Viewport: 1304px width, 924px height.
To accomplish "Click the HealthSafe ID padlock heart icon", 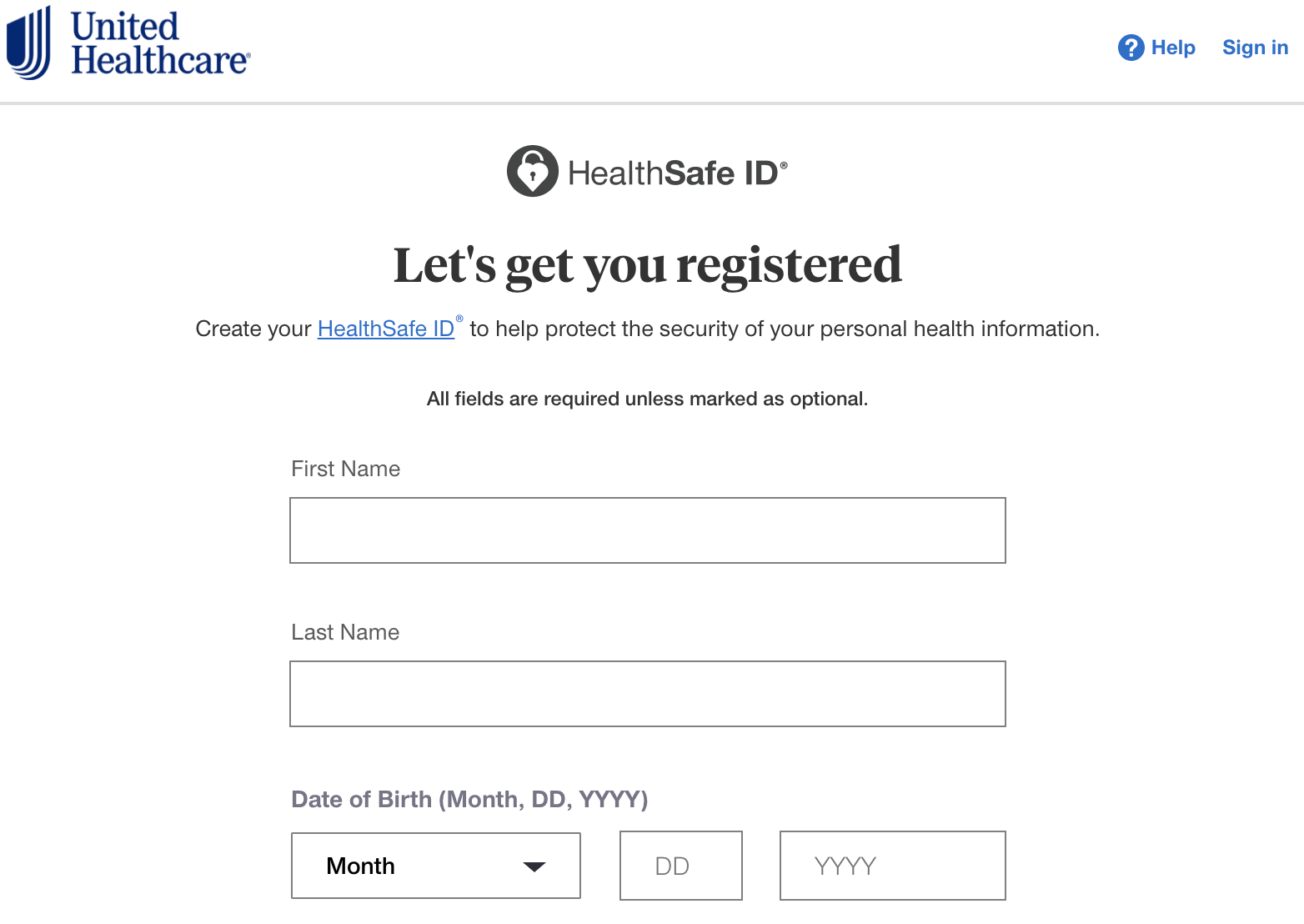I will 533,171.
